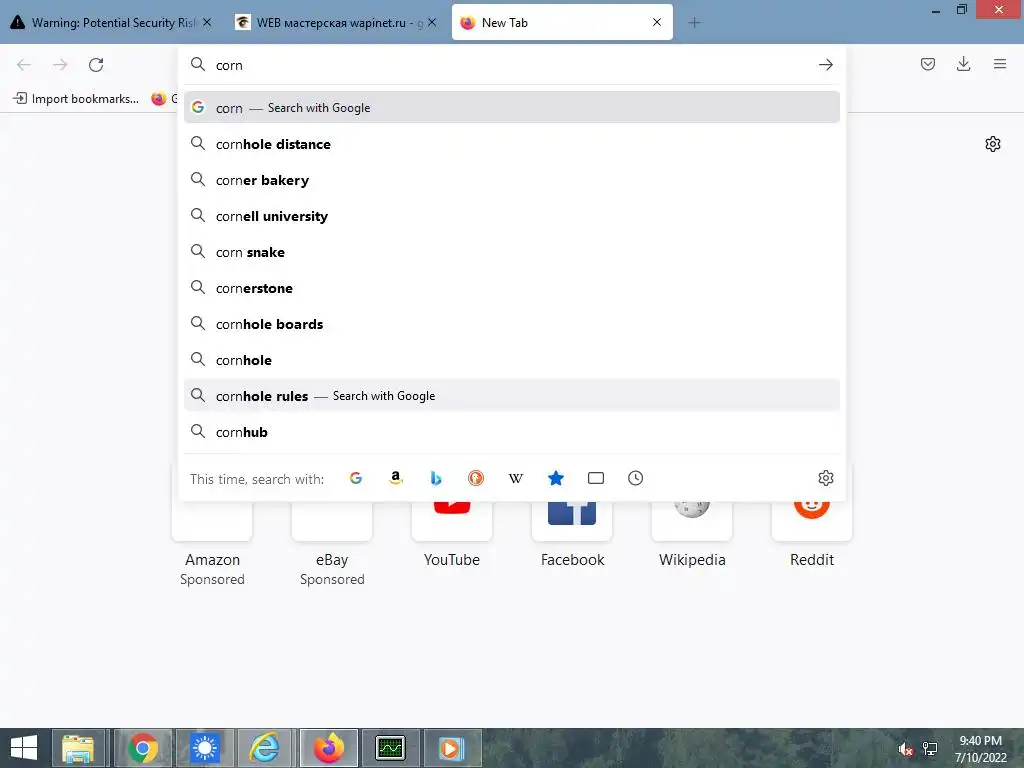
Task: Open the Facebook shortcut tile
Action: (x=572, y=536)
